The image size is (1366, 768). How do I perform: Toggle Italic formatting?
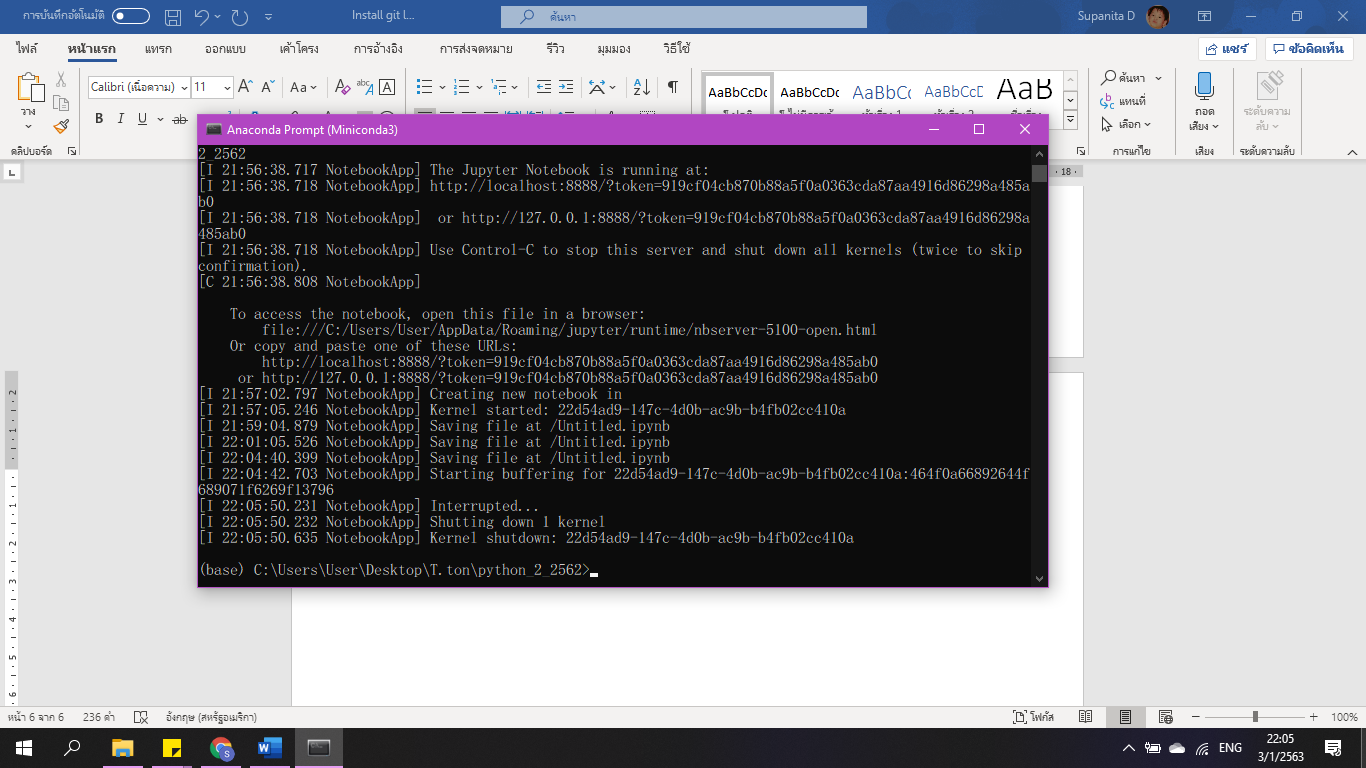coord(121,119)
